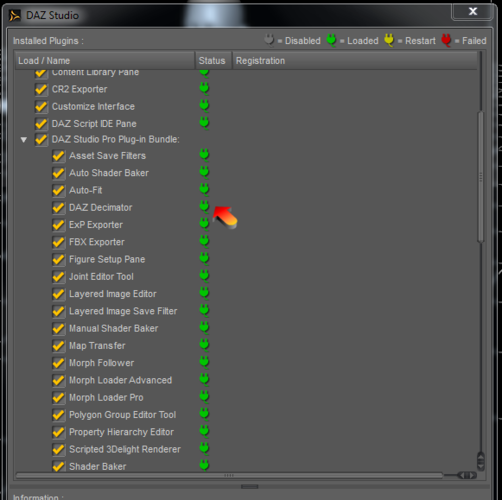This screenshot has width=502, height=500.
Task: Click the status plug icon for DAZ Script IDE Pane
Action: click(x=204, y=123)
